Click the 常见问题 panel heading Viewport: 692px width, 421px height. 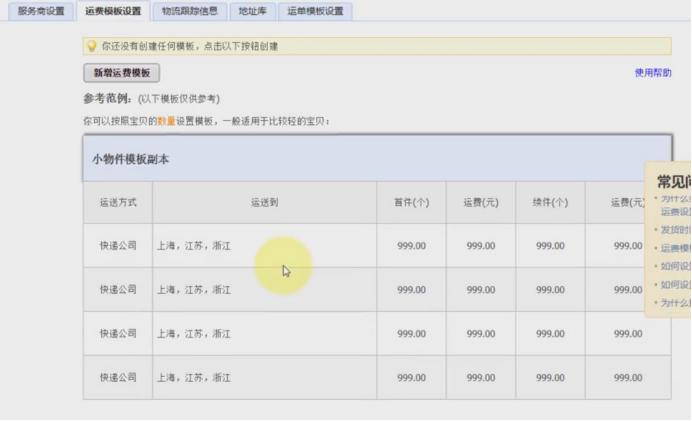[x=673, y=181]
